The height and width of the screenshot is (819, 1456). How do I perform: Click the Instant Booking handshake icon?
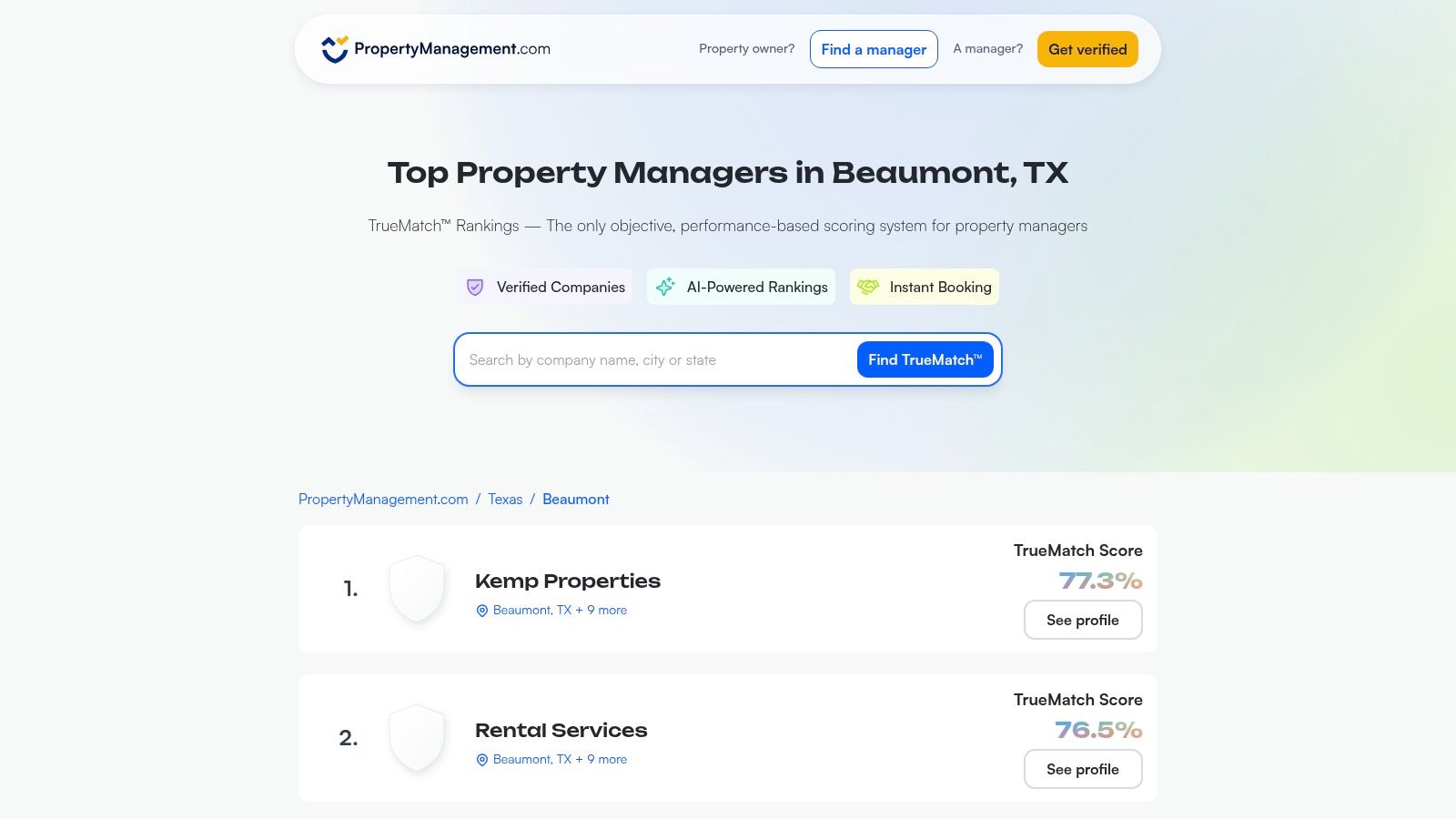(868, 287)
